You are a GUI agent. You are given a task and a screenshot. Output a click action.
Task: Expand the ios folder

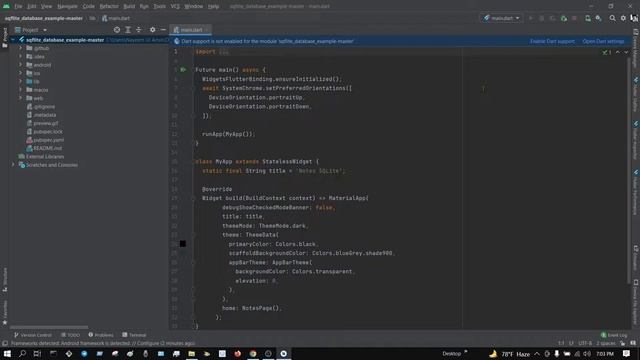click(20, 73)
